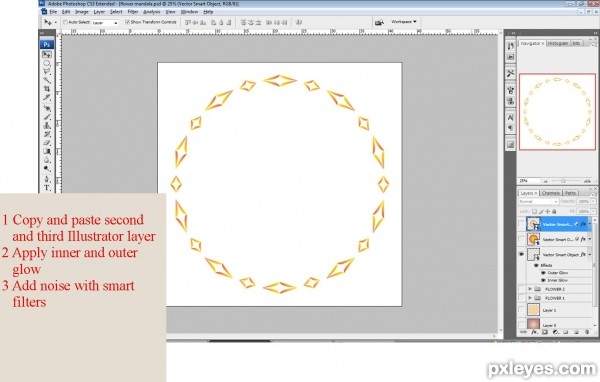Viewport: 600px width, 382px height.
Task: Switch to the Channels tab
Action: [551, 193]
